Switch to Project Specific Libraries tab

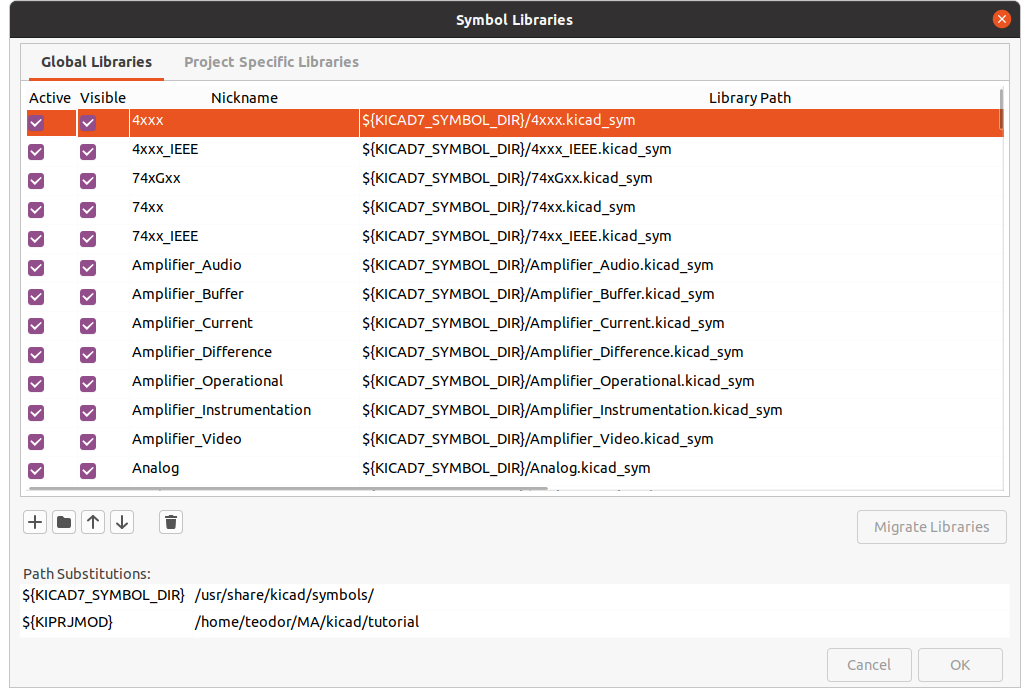tap(271, 62)
